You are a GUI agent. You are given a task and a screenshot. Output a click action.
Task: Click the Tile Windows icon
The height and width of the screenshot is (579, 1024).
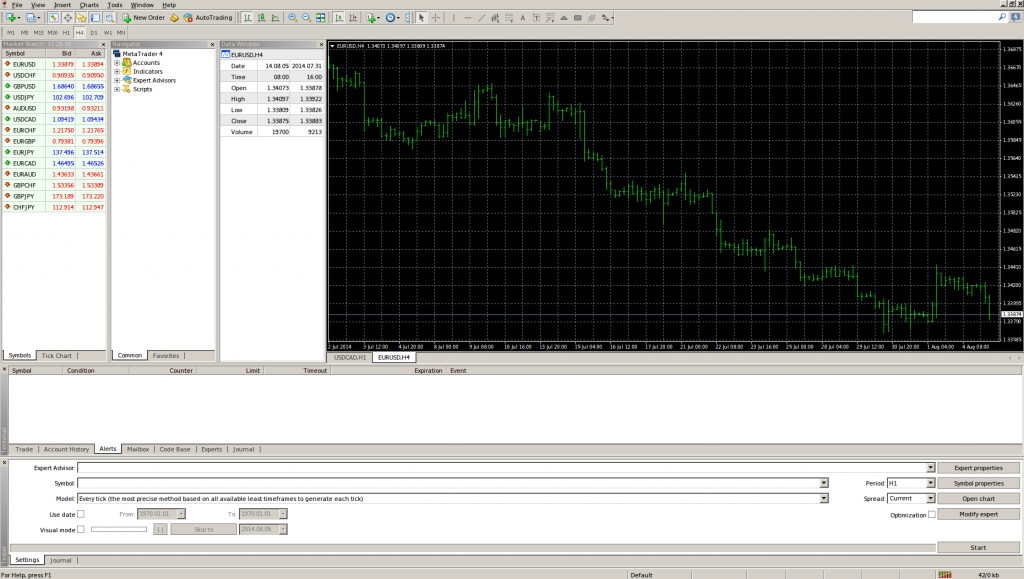point(320,17)
